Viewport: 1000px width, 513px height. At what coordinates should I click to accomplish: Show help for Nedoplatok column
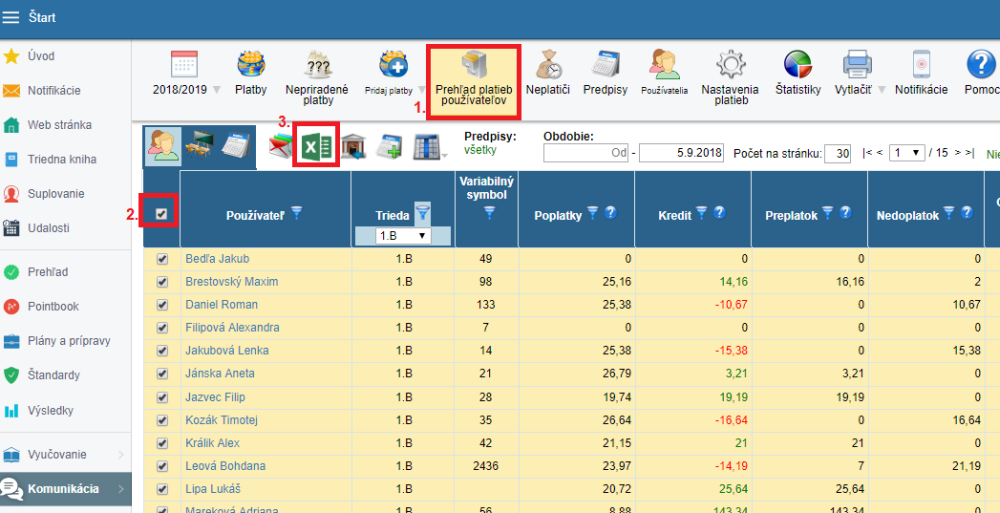tap(967, 213)
